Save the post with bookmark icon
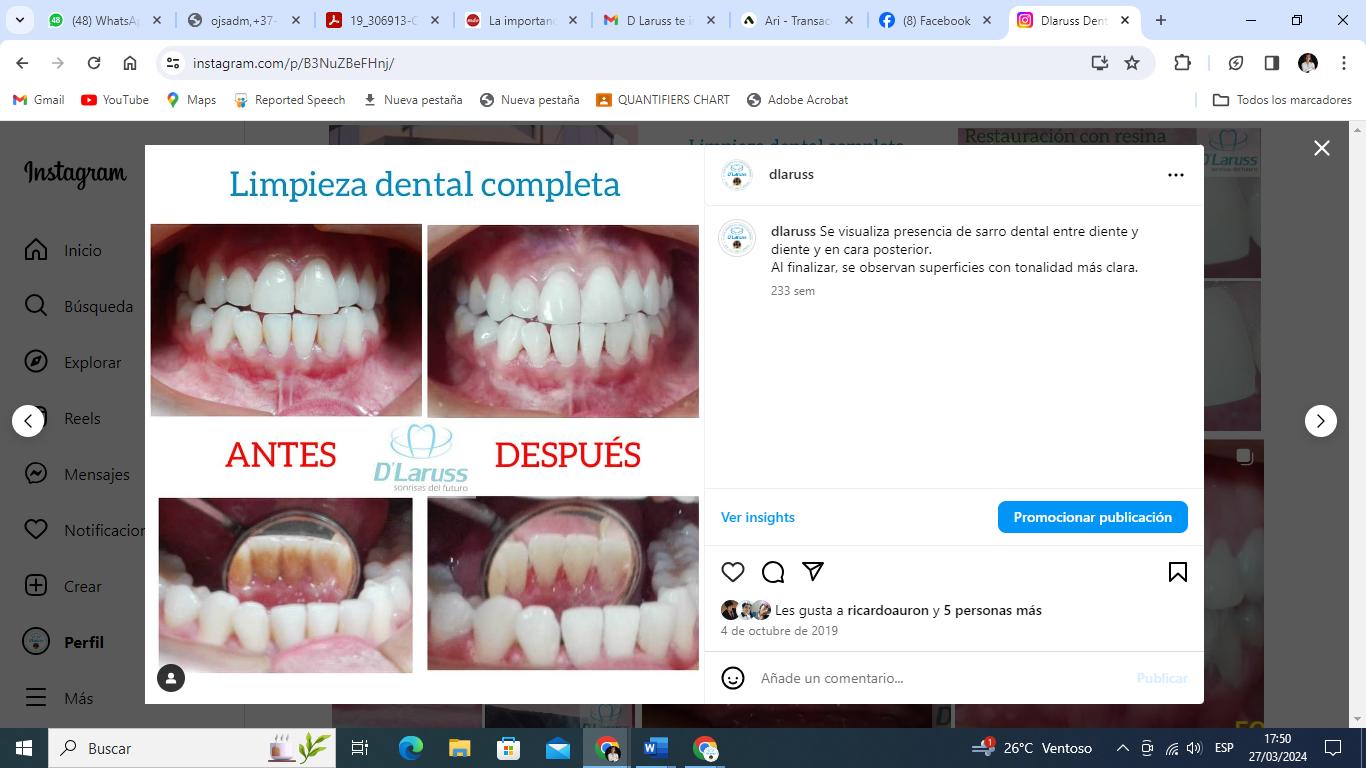1366x768 pixels. pos(1178,572)
